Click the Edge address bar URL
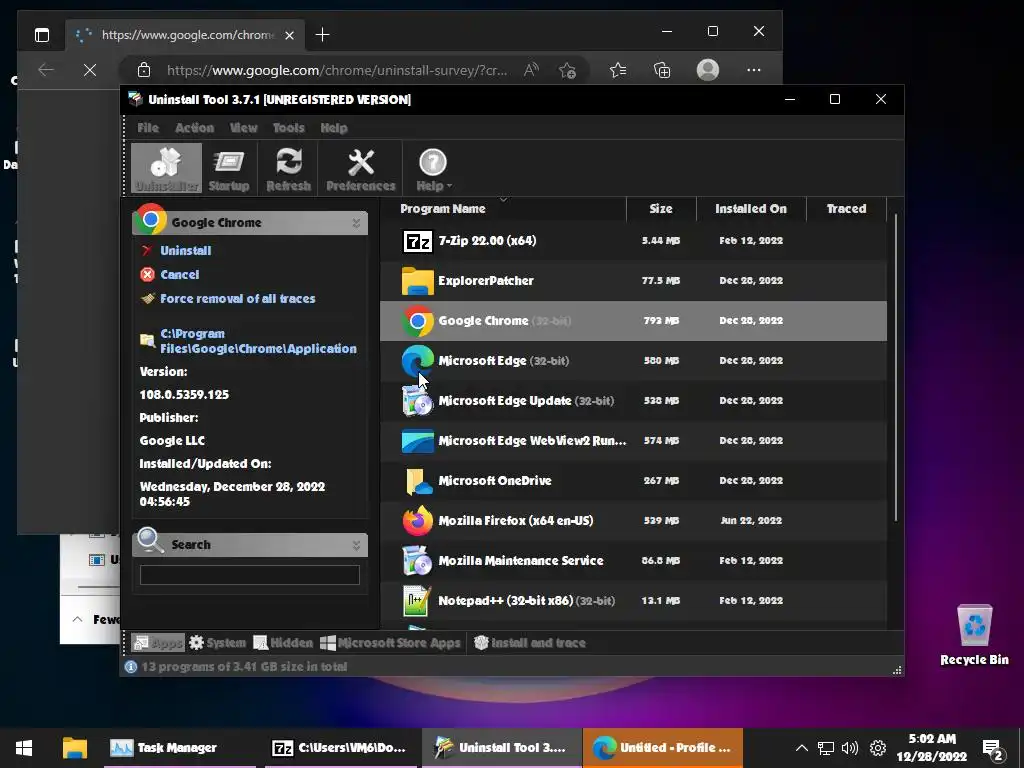 [337, 70]
